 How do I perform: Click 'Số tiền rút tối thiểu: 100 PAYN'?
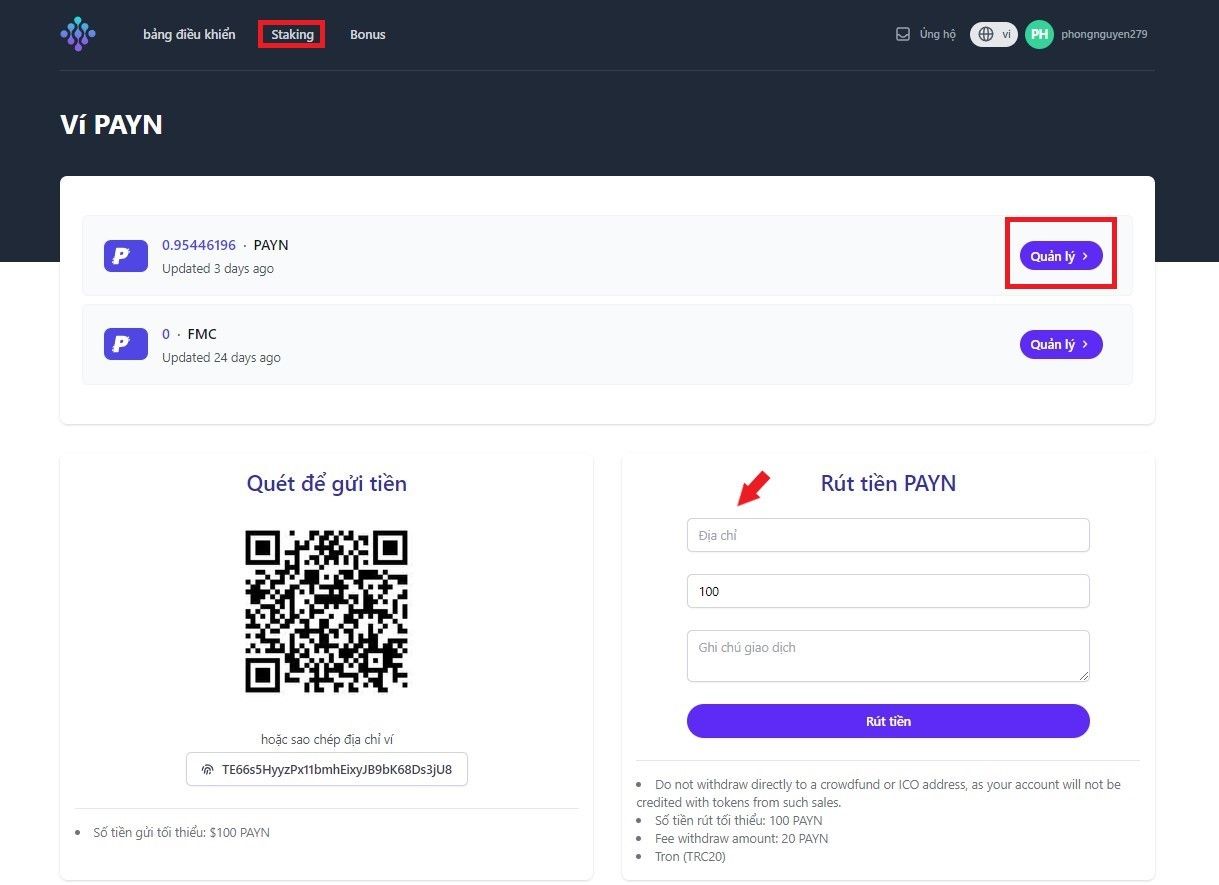tap(739, 821)
